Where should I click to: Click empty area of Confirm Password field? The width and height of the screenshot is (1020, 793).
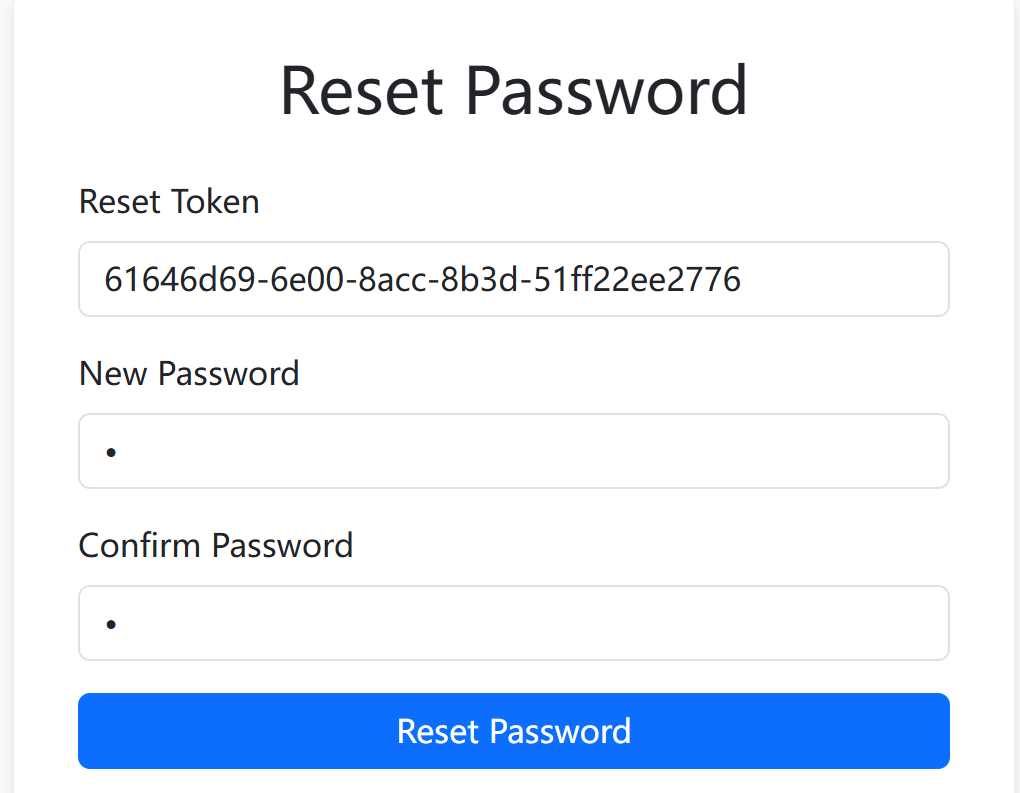point(600,623)
